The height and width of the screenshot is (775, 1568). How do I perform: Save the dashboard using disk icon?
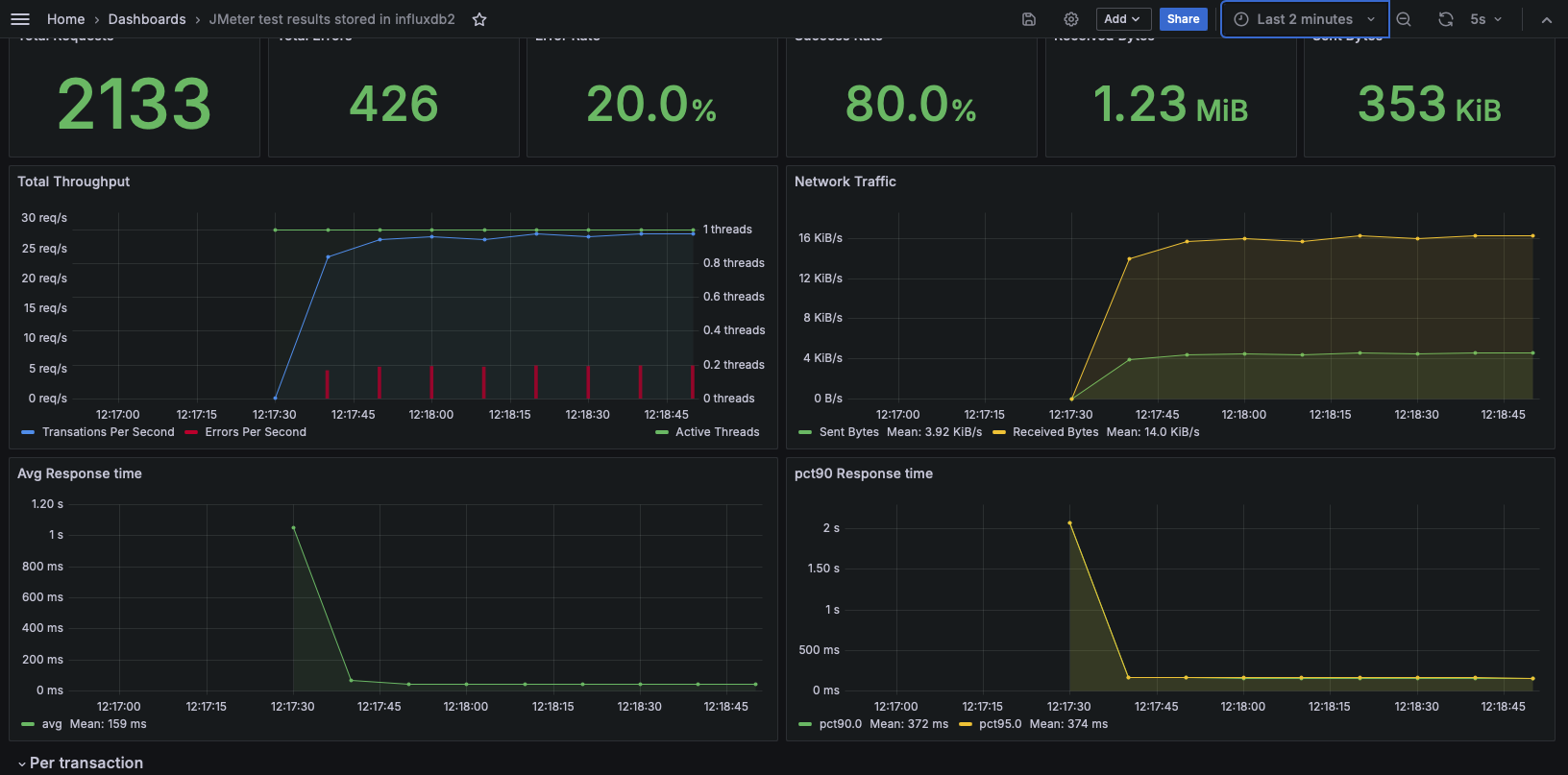click(1029, 19)
